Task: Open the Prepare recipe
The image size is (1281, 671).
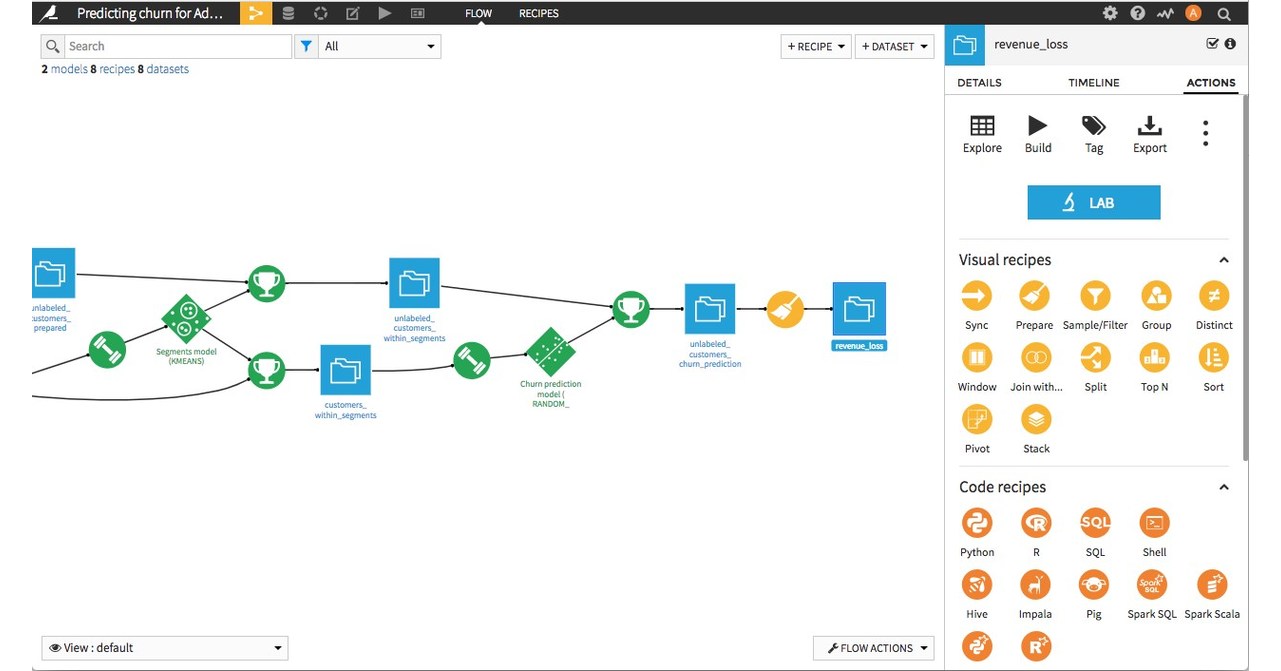Action: coord(1034,297)
